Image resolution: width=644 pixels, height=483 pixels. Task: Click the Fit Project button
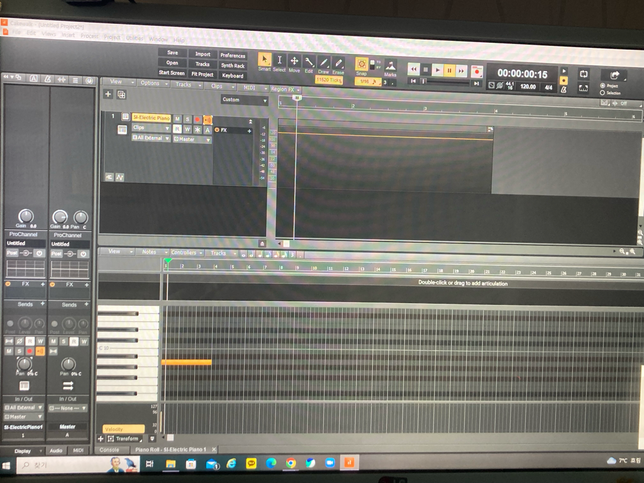coord(203,75)
